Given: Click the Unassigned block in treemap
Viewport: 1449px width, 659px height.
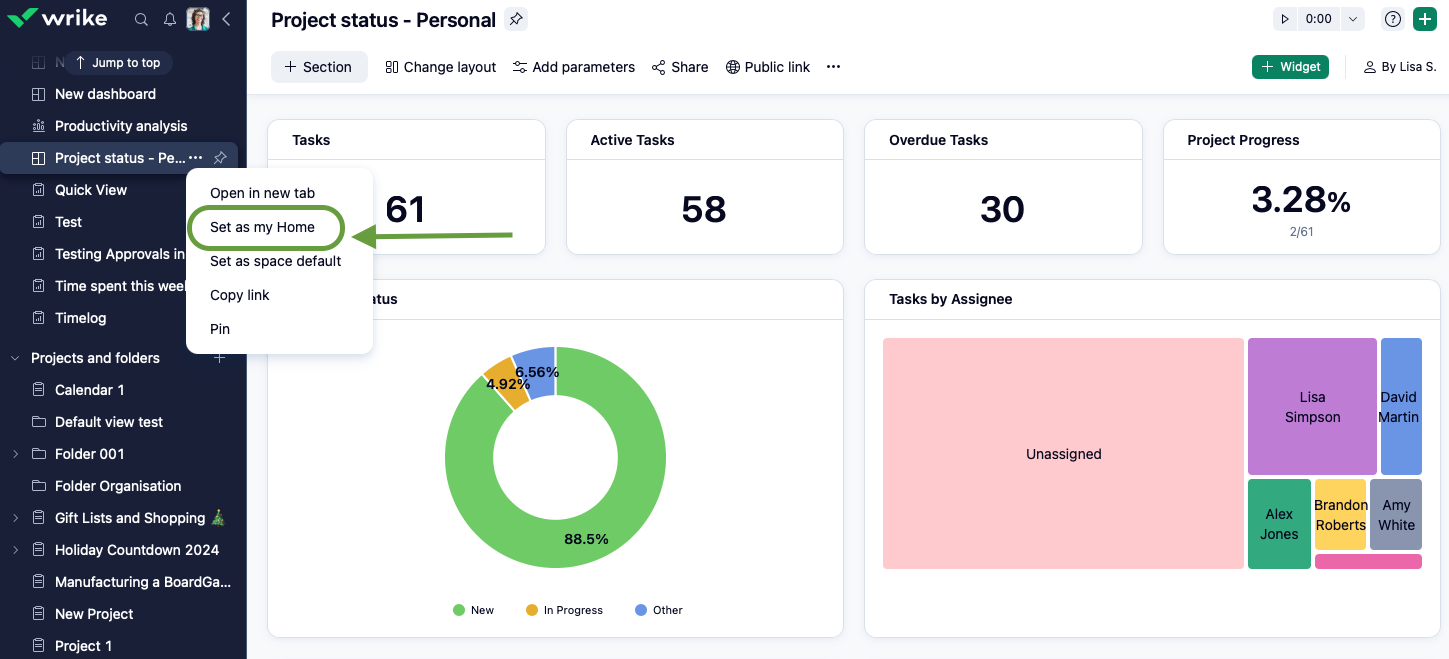Looking at the screenshot, I should (1063, 454).
